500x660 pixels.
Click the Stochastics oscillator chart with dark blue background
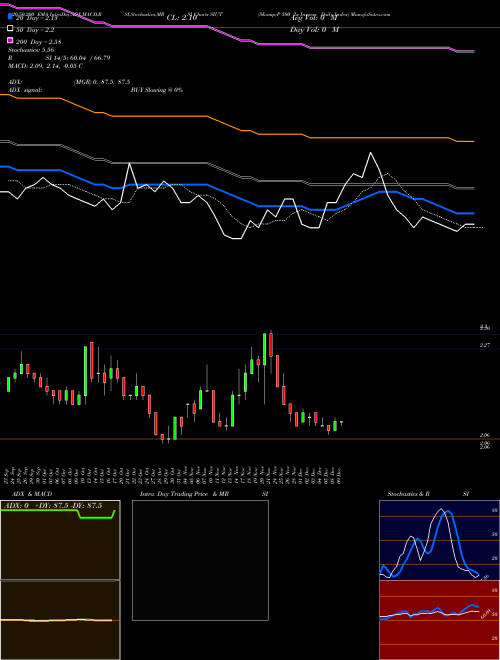439,540
